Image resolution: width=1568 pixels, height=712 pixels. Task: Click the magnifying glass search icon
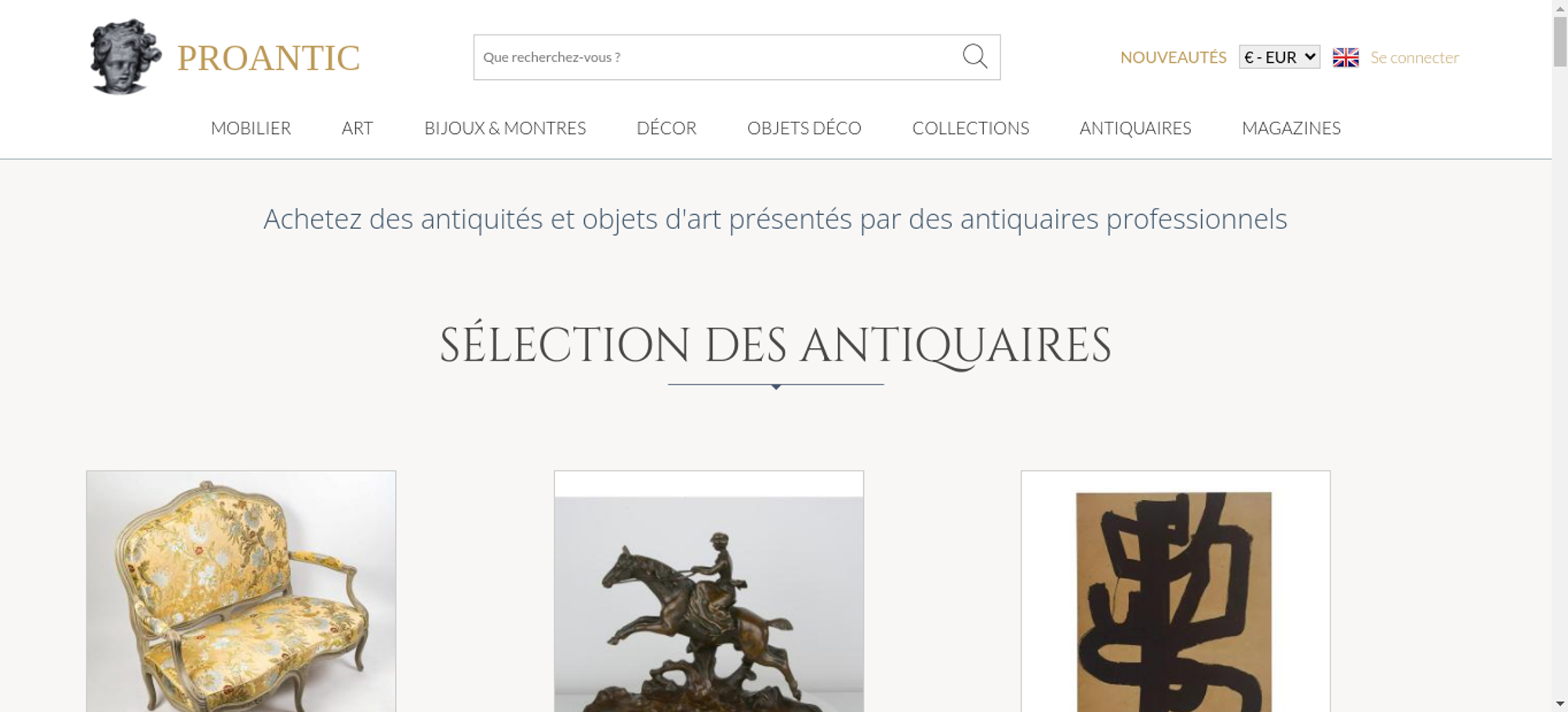point(975,56)
